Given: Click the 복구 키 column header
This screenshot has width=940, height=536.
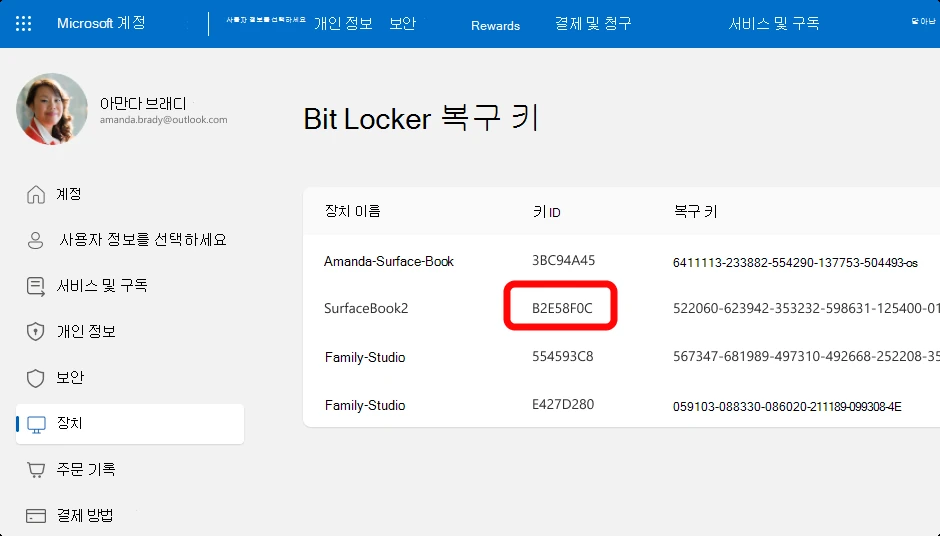Looking at the screenshot, I should pyautogui.click(x=695, y=211).
